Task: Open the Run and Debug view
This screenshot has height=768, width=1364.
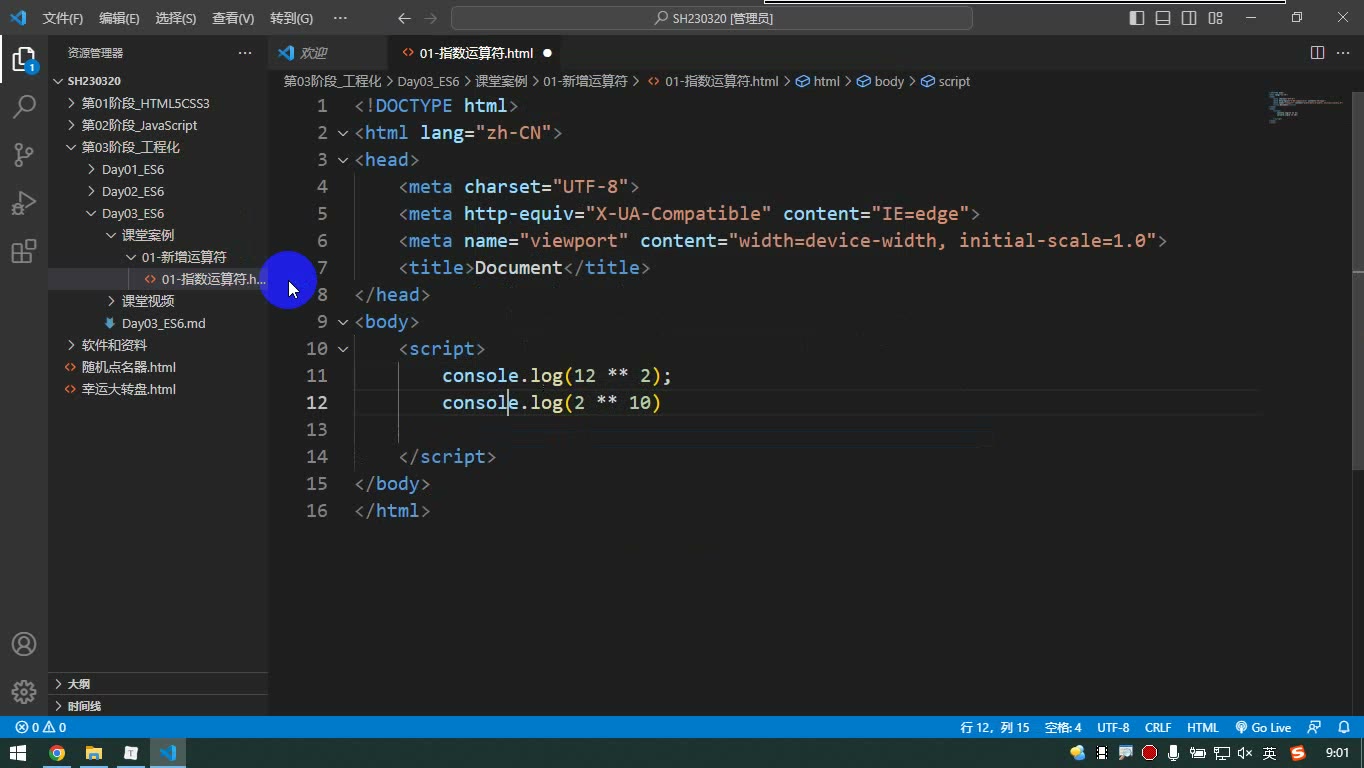Action: click(23, 203)
